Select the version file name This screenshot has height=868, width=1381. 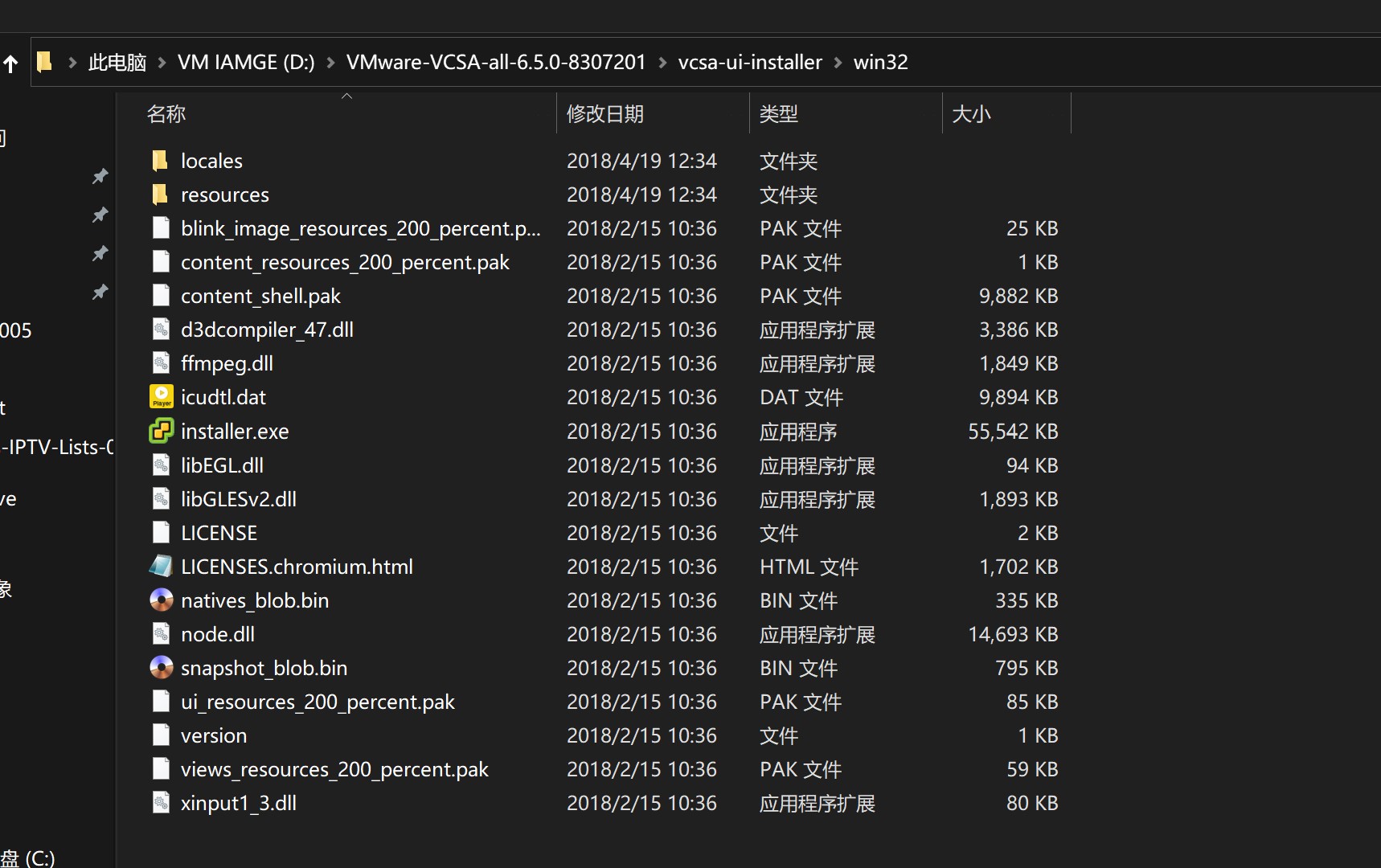[214, 735]
